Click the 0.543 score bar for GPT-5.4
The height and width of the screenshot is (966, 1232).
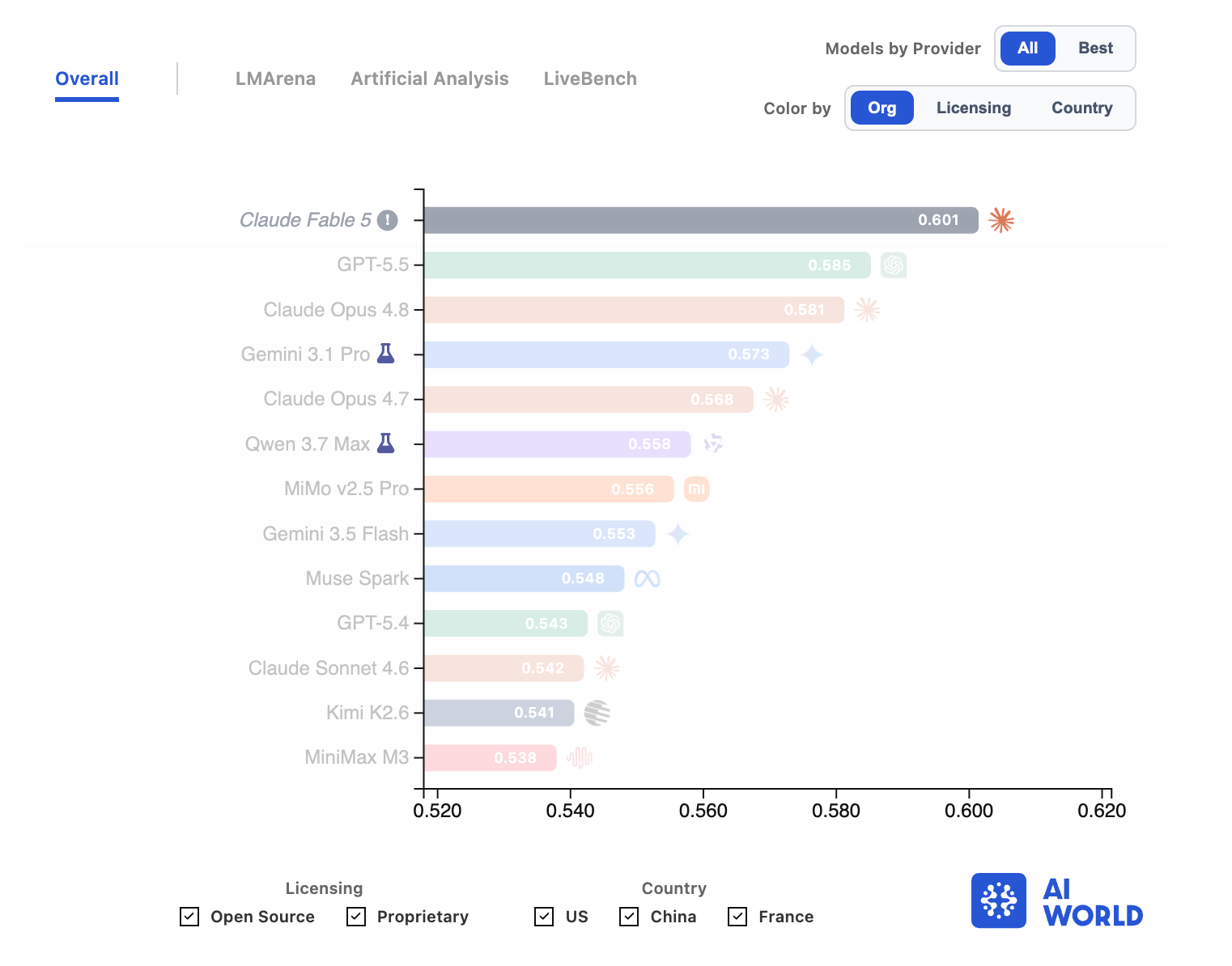506,623
